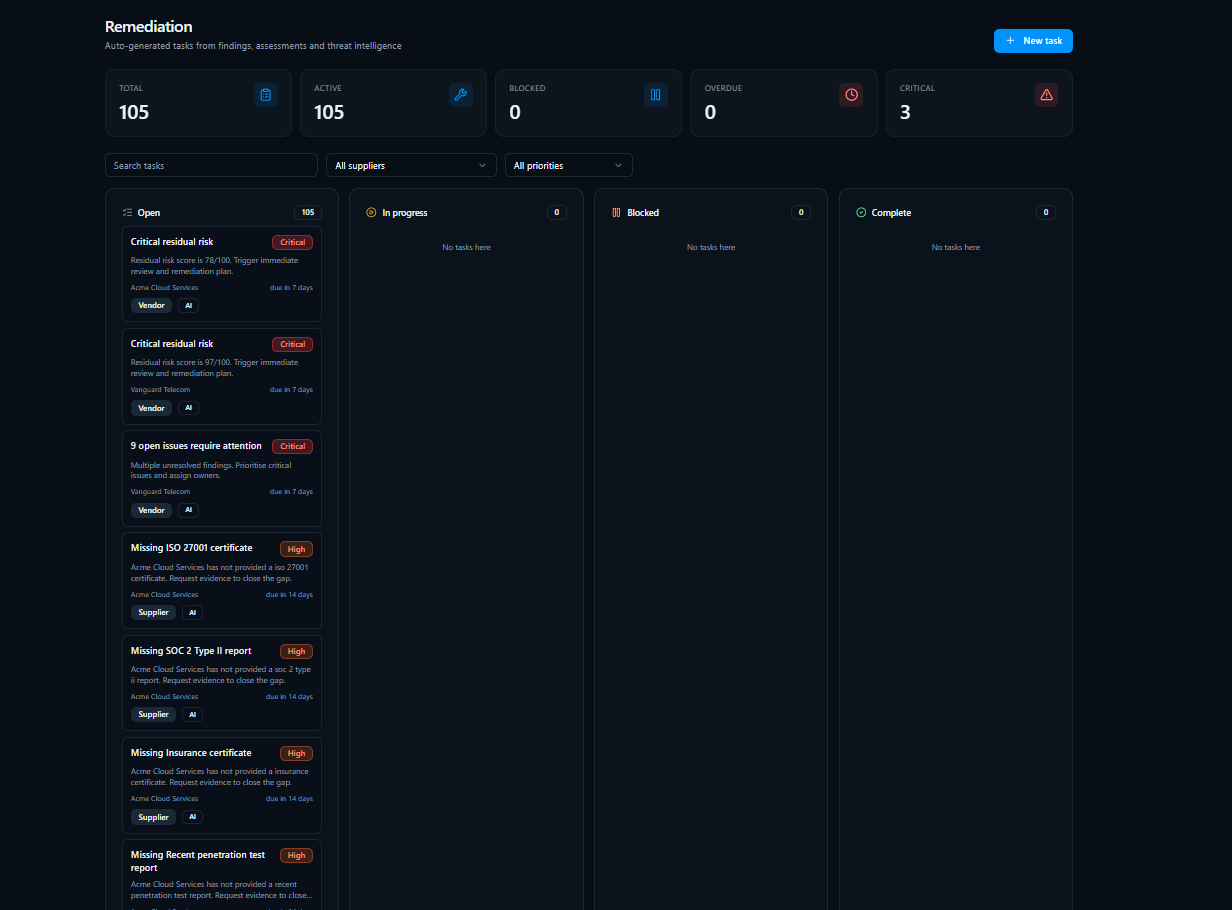This screenshot has width=1232, height=910.
Task: Click the In progress column count badge
Action: [557, 212]
